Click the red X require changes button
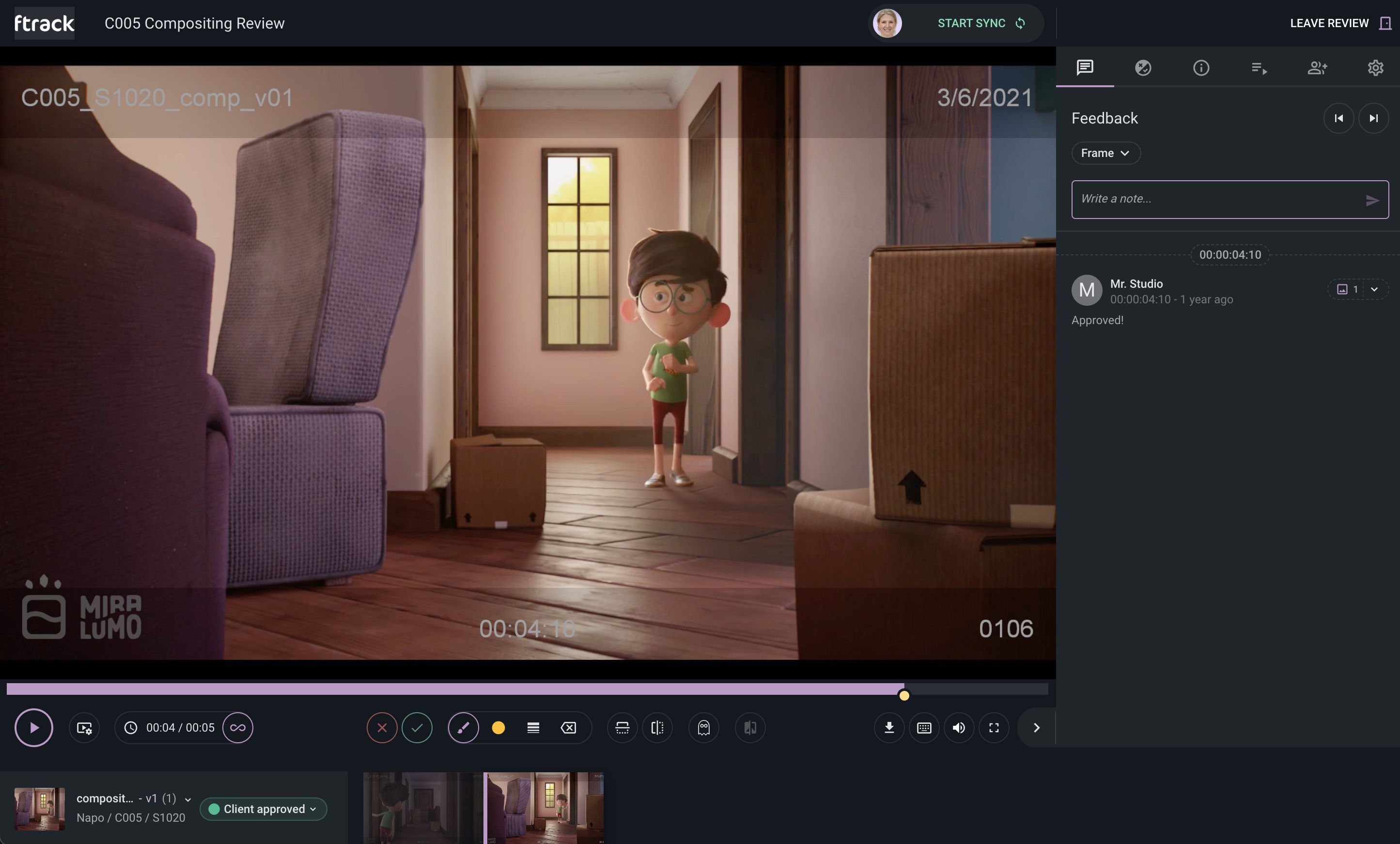This screenshot has width=1400, height=844. tap(382, 728)
